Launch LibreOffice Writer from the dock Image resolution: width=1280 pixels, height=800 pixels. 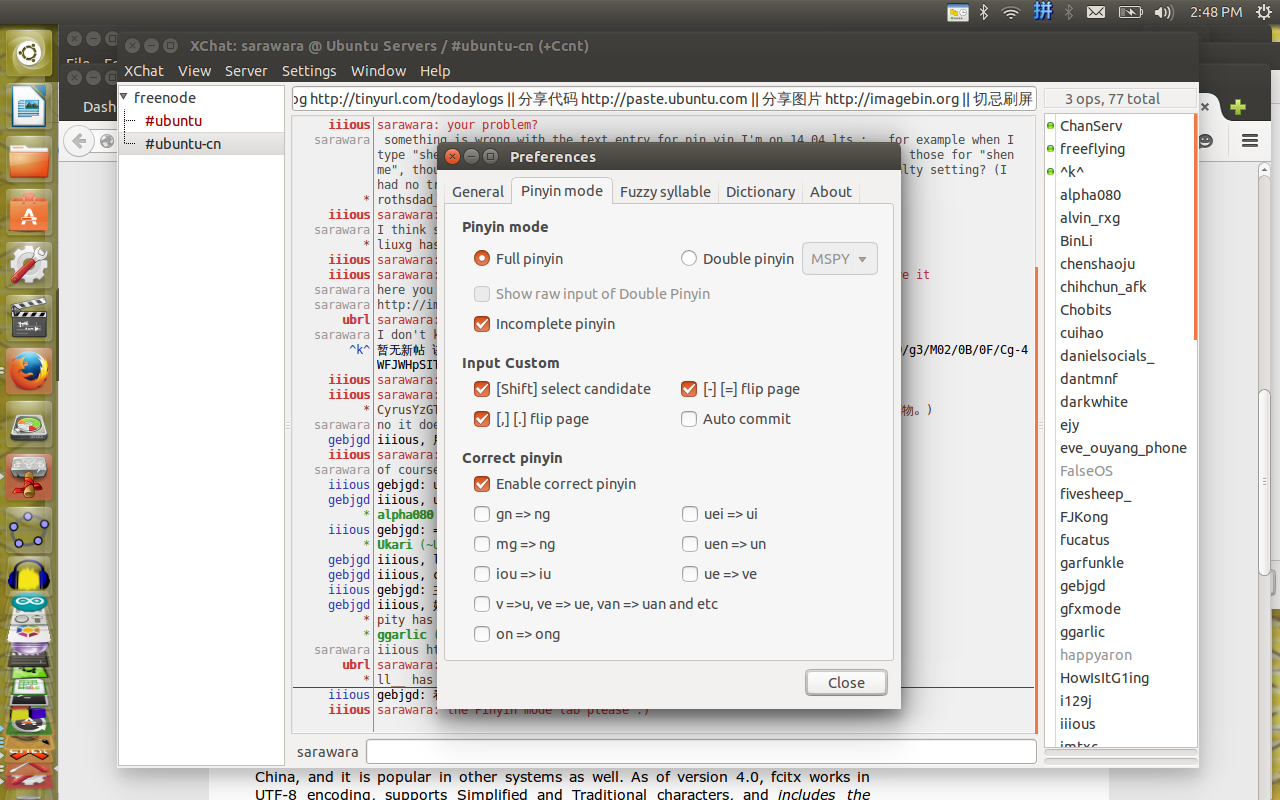click(29, 105)
